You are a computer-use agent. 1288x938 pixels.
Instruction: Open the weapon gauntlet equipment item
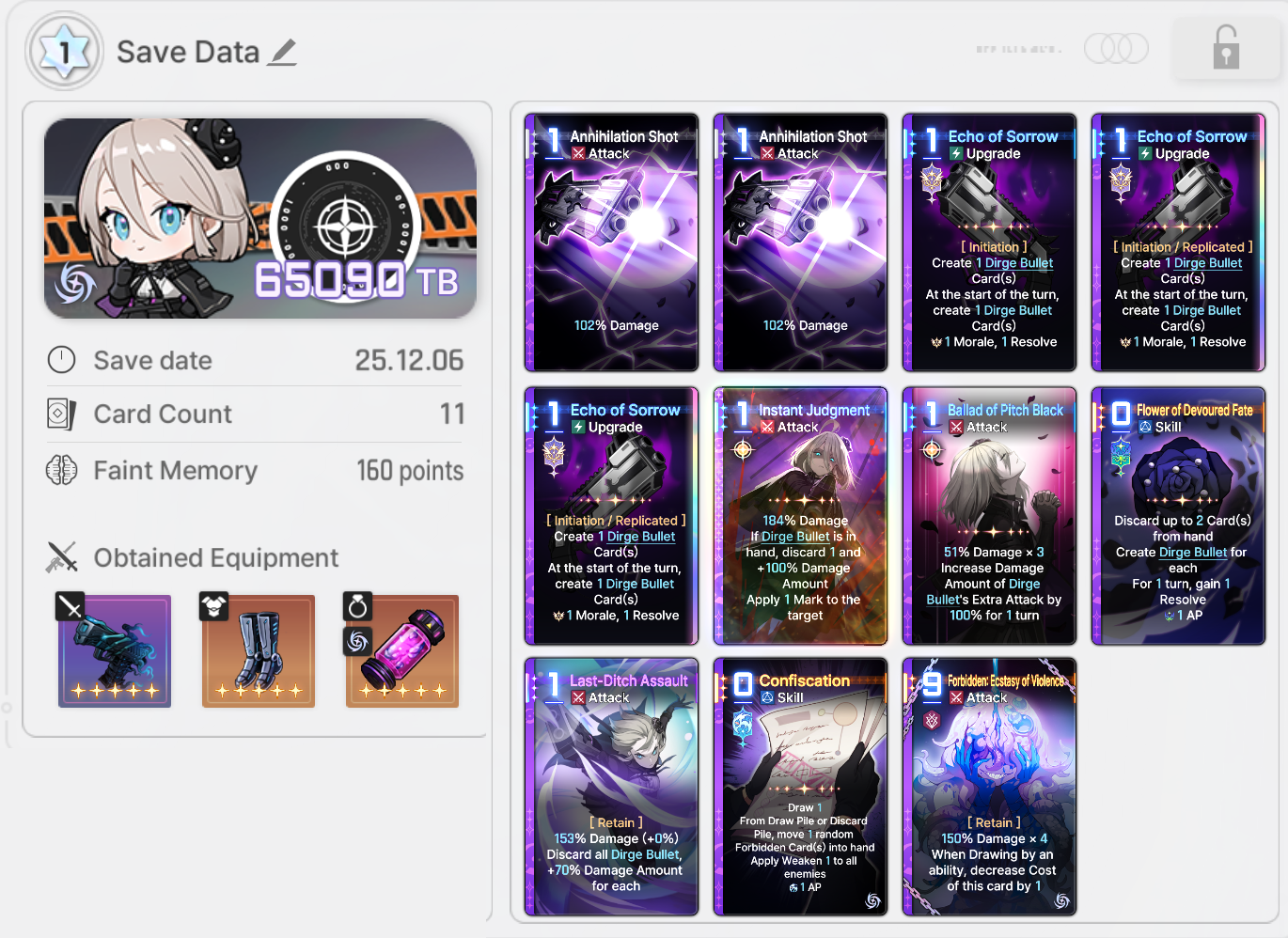[116, 650]
